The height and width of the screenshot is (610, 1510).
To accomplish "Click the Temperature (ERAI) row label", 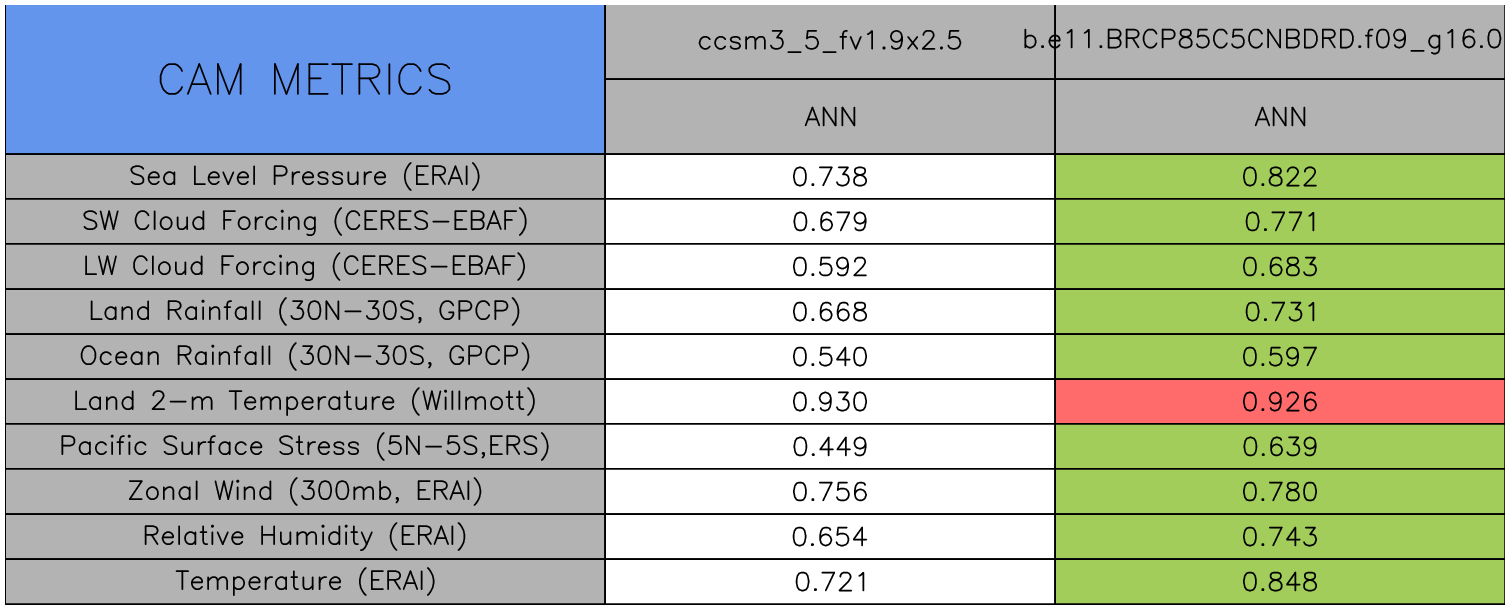I will click(x=305, y=581).
